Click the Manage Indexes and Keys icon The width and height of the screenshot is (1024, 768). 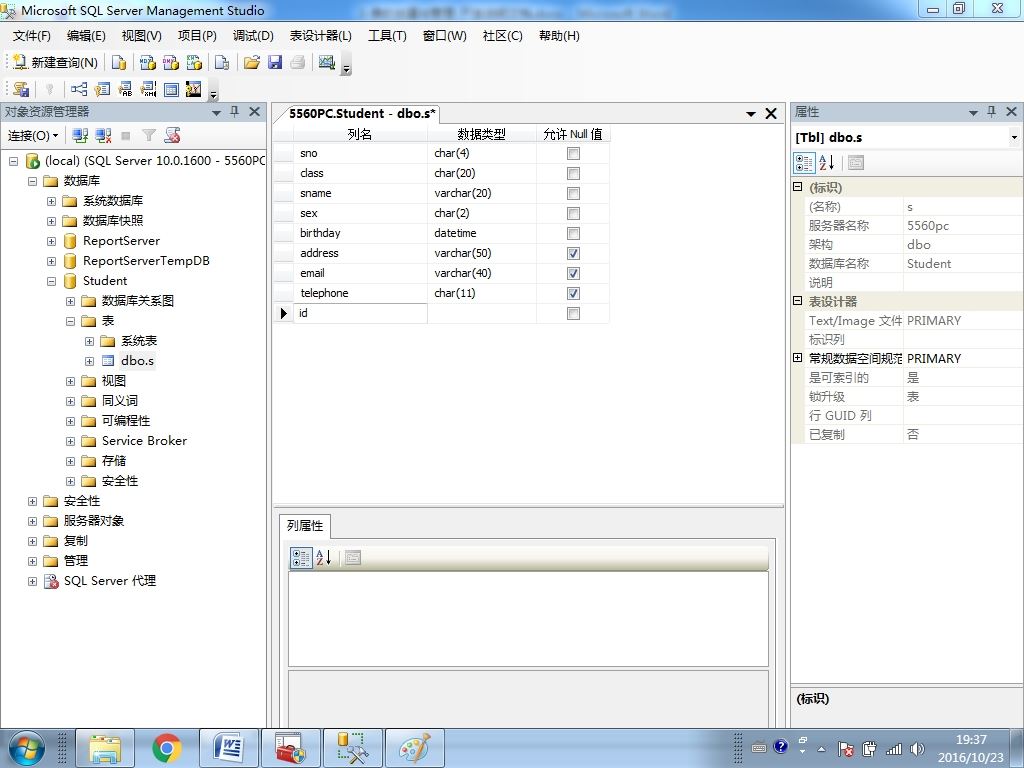(102, 89)
